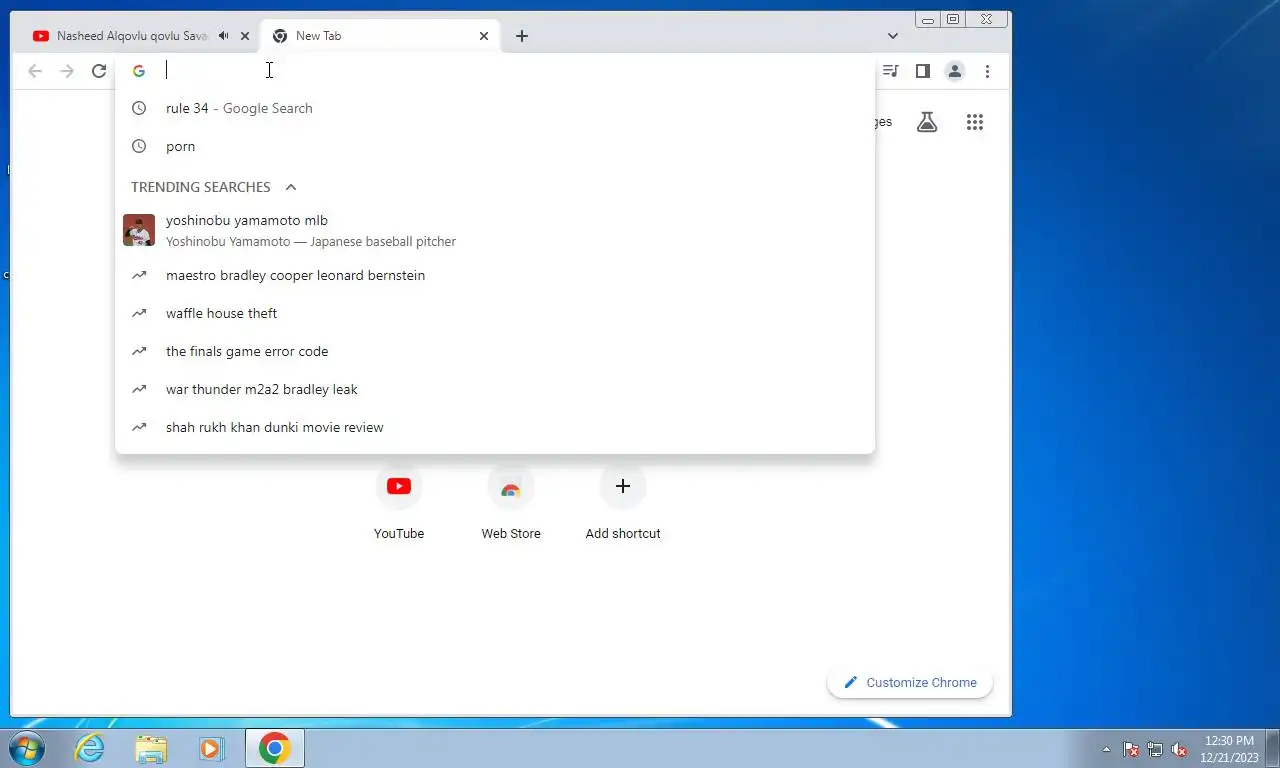
Task: Select the 'rule 34 - Google Search' history suggestion
Action: (x=495, y=108)
